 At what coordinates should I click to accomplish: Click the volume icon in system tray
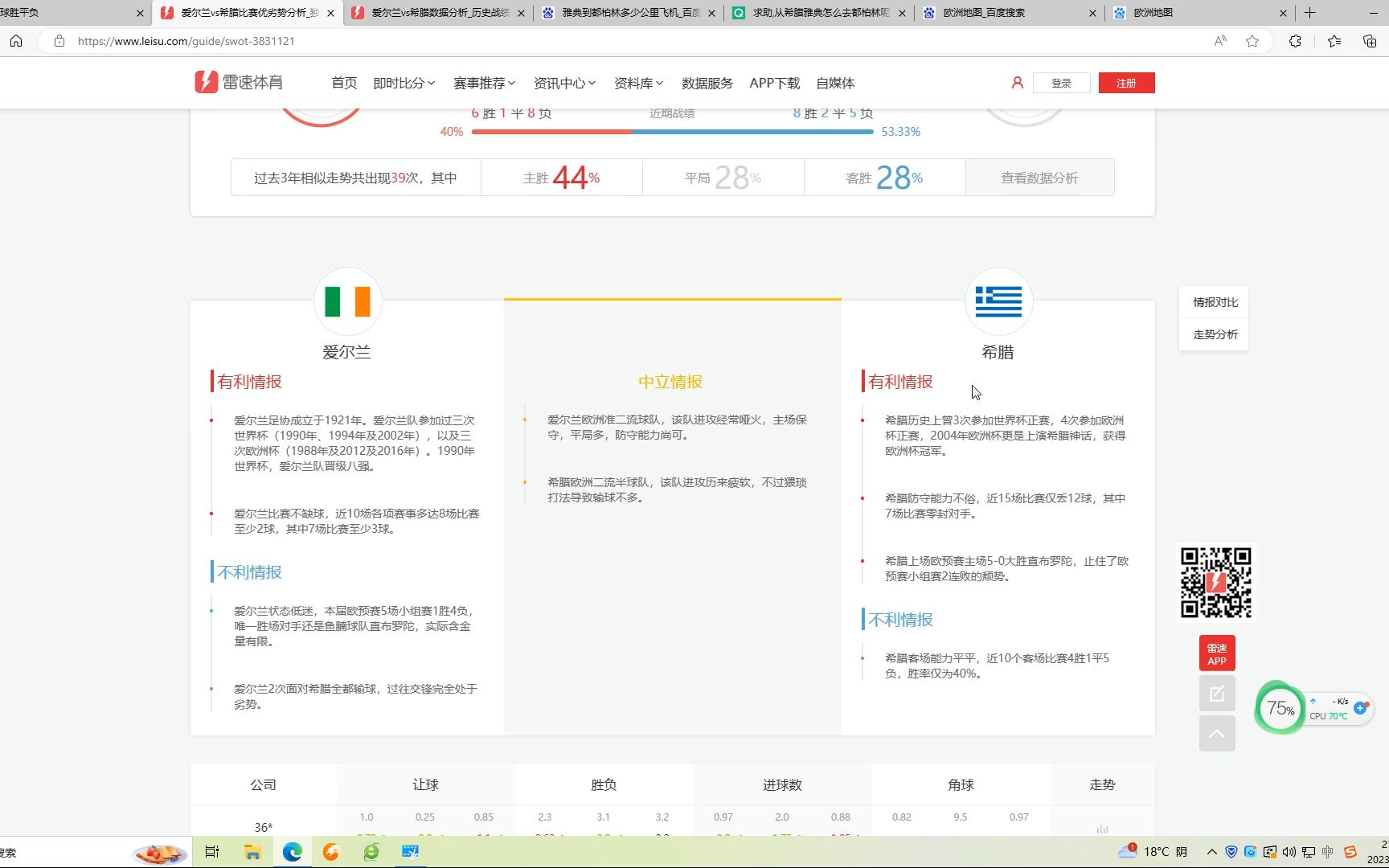pos(1289,852)
